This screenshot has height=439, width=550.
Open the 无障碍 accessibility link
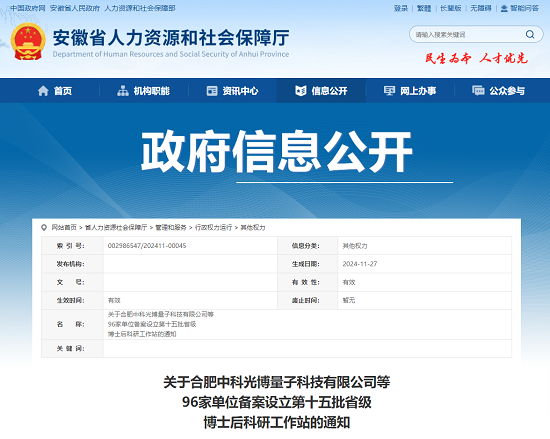point(481,8)
